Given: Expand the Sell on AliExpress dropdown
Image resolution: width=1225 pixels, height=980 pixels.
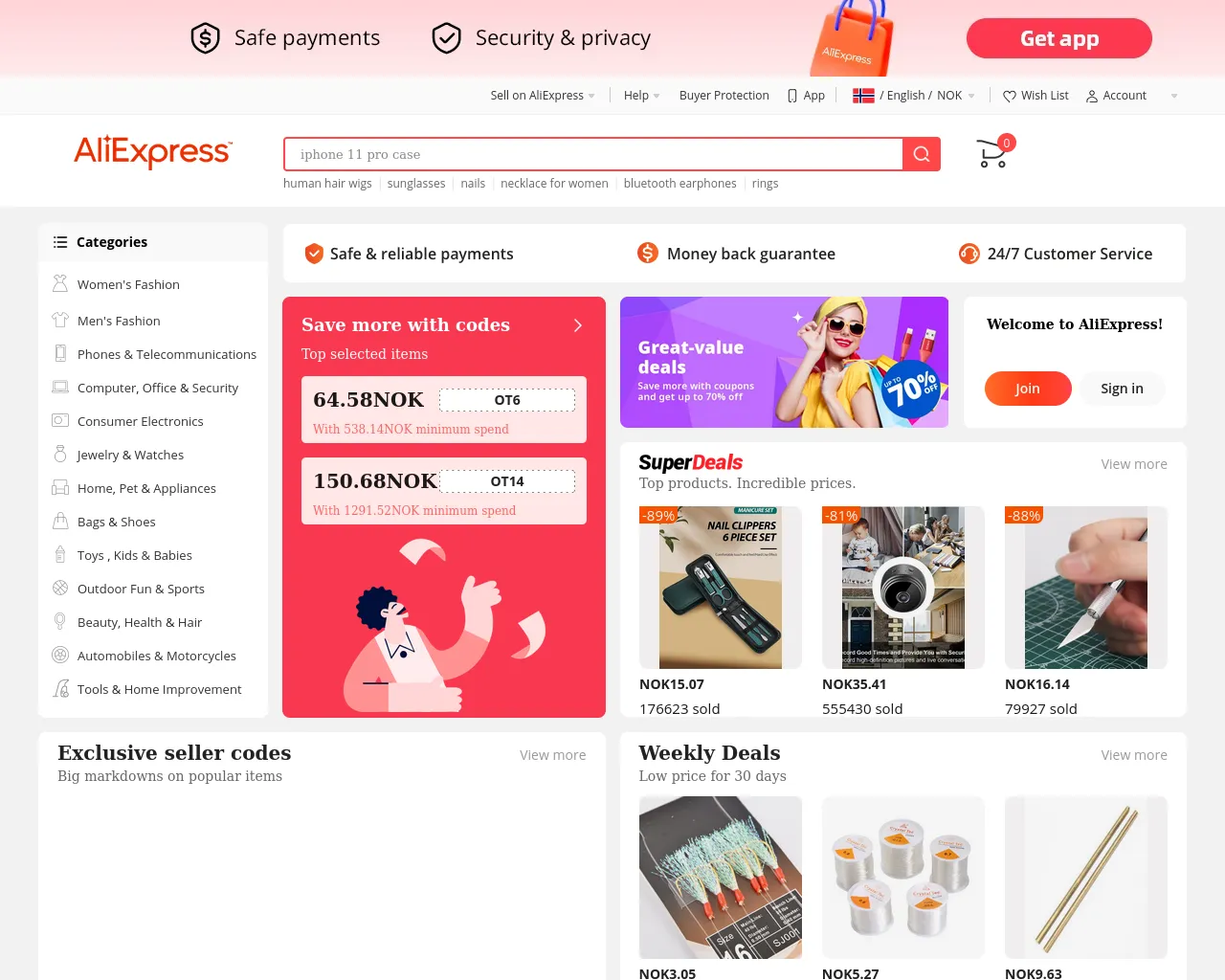Looking at the screenshot, I should pyautogui.click(x=543, y=96).
